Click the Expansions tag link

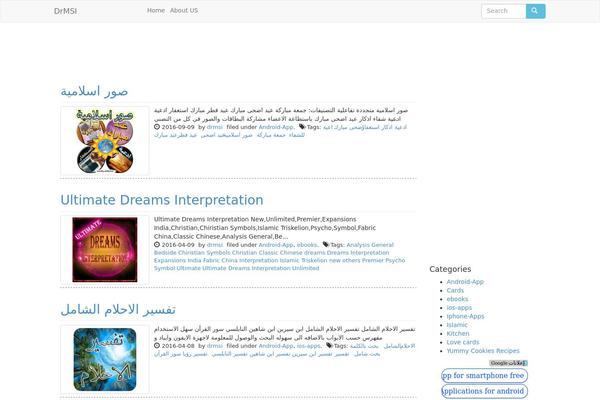170,260
